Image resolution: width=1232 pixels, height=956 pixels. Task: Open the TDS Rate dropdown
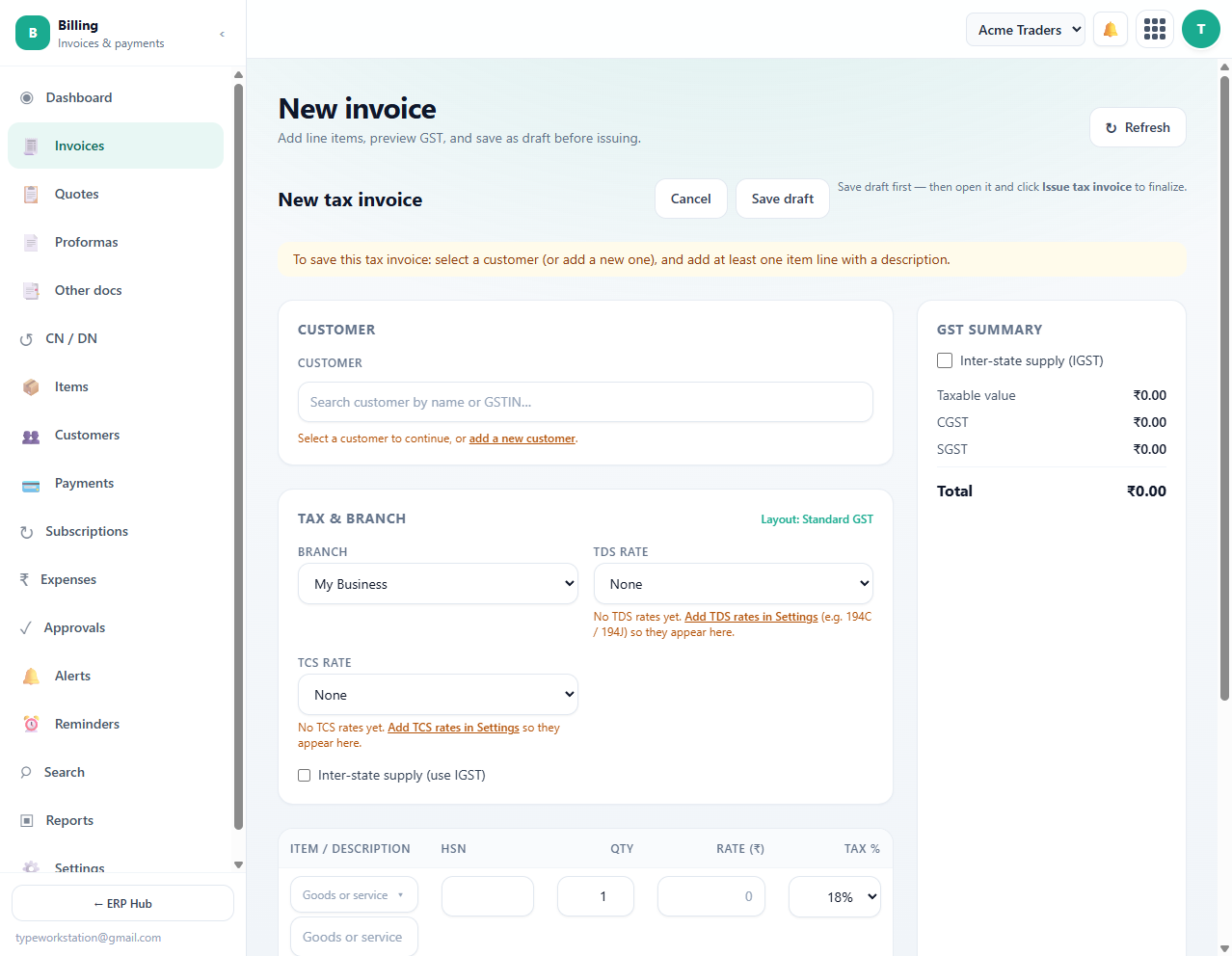tap(734, 584)
